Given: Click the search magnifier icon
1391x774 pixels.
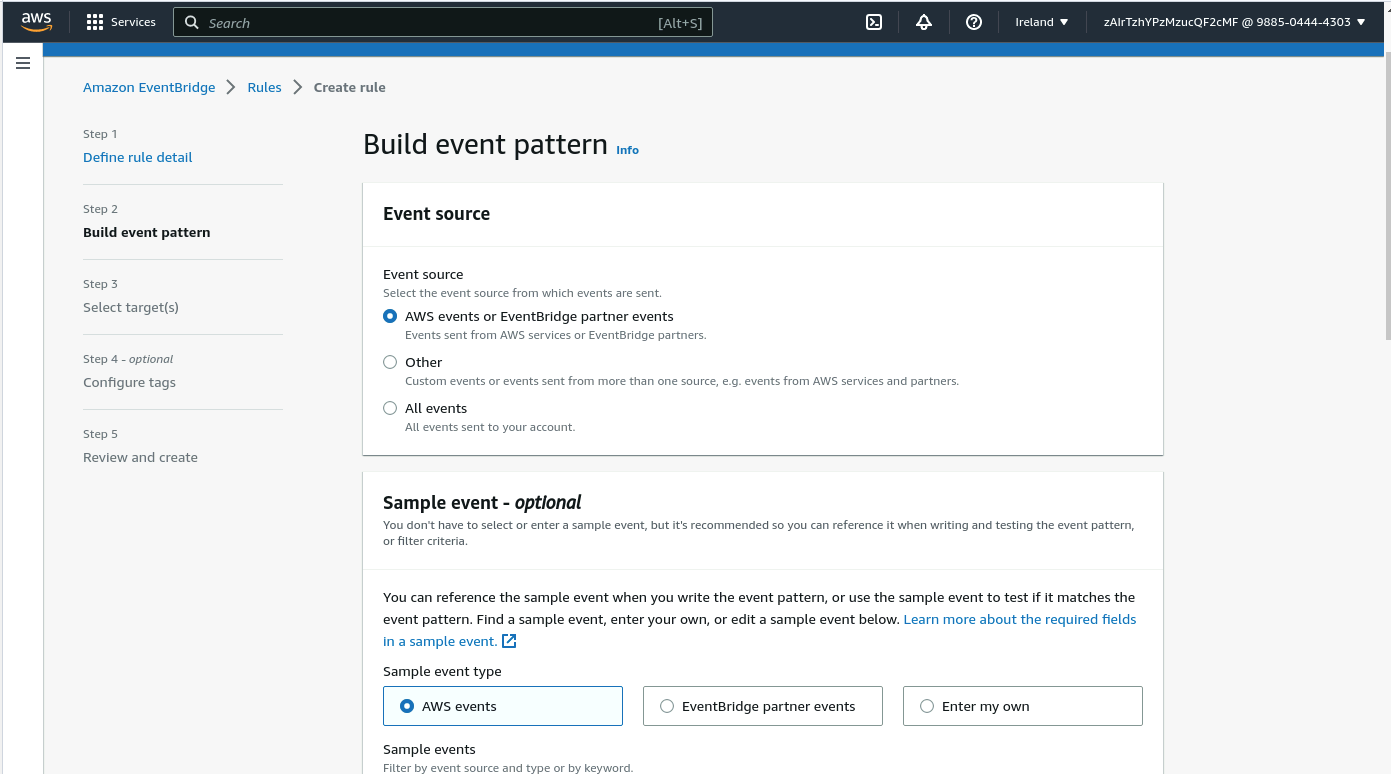Looking at the screenshot, I should coord(192,22).
